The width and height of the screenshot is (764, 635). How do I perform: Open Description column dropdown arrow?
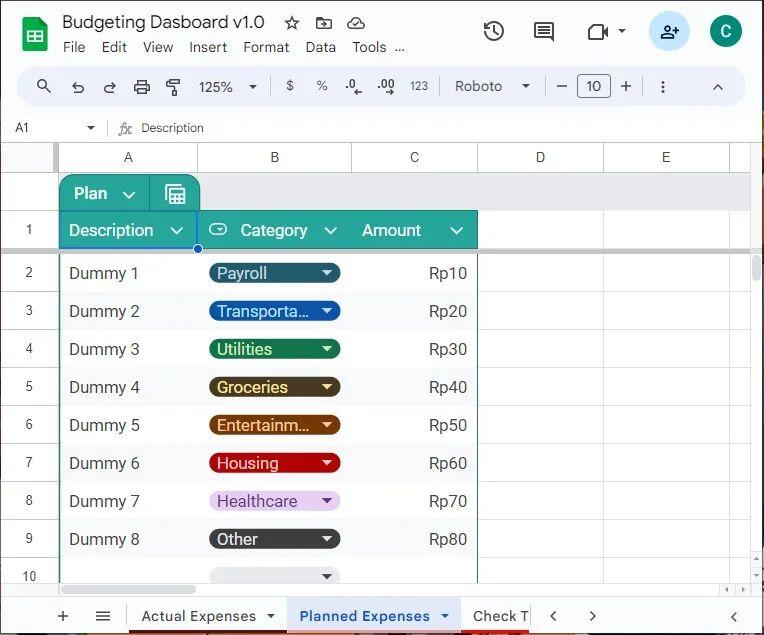click(176, 231)
